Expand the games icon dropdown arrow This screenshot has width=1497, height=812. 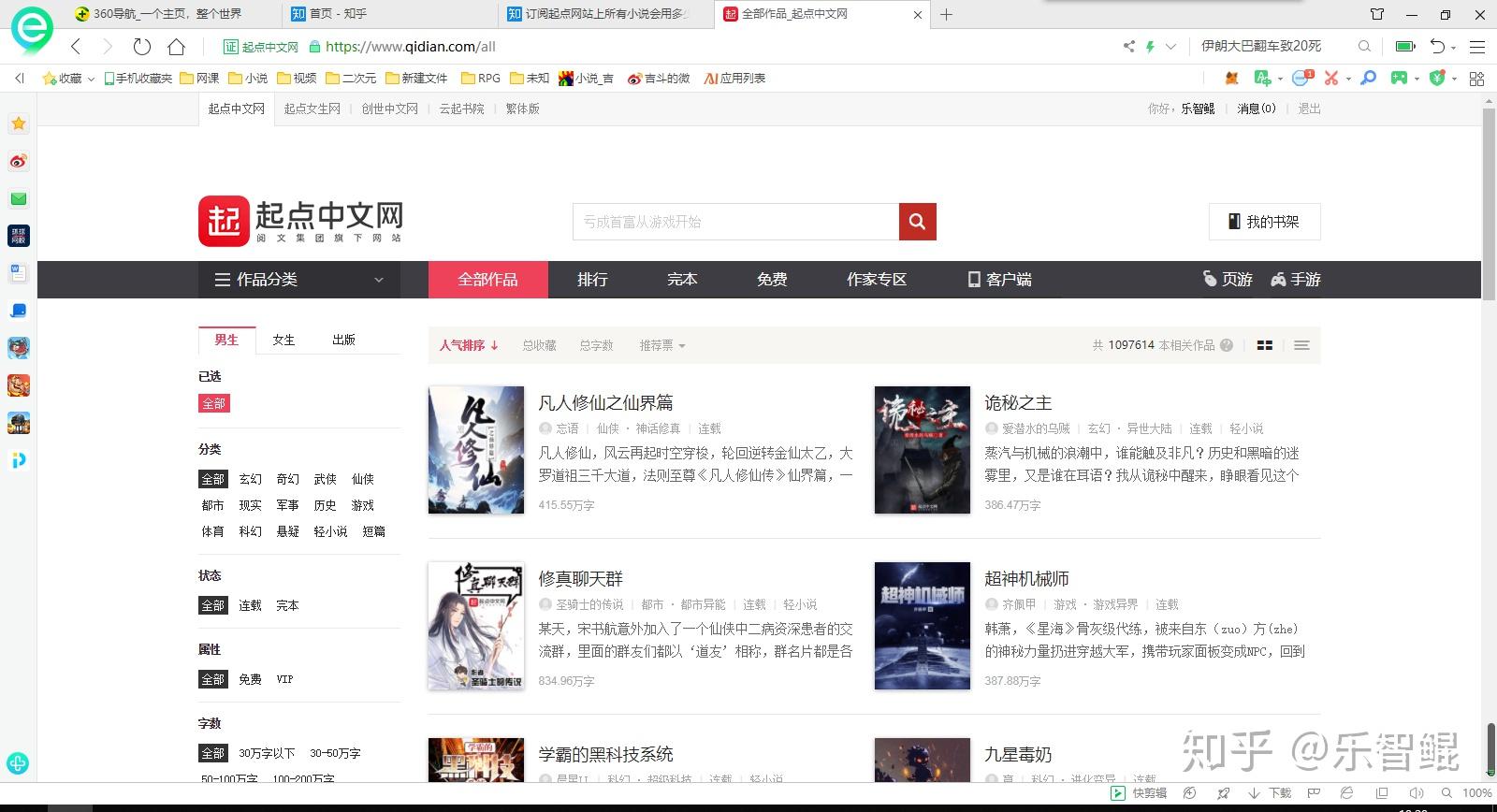(x=1417, y=79)
